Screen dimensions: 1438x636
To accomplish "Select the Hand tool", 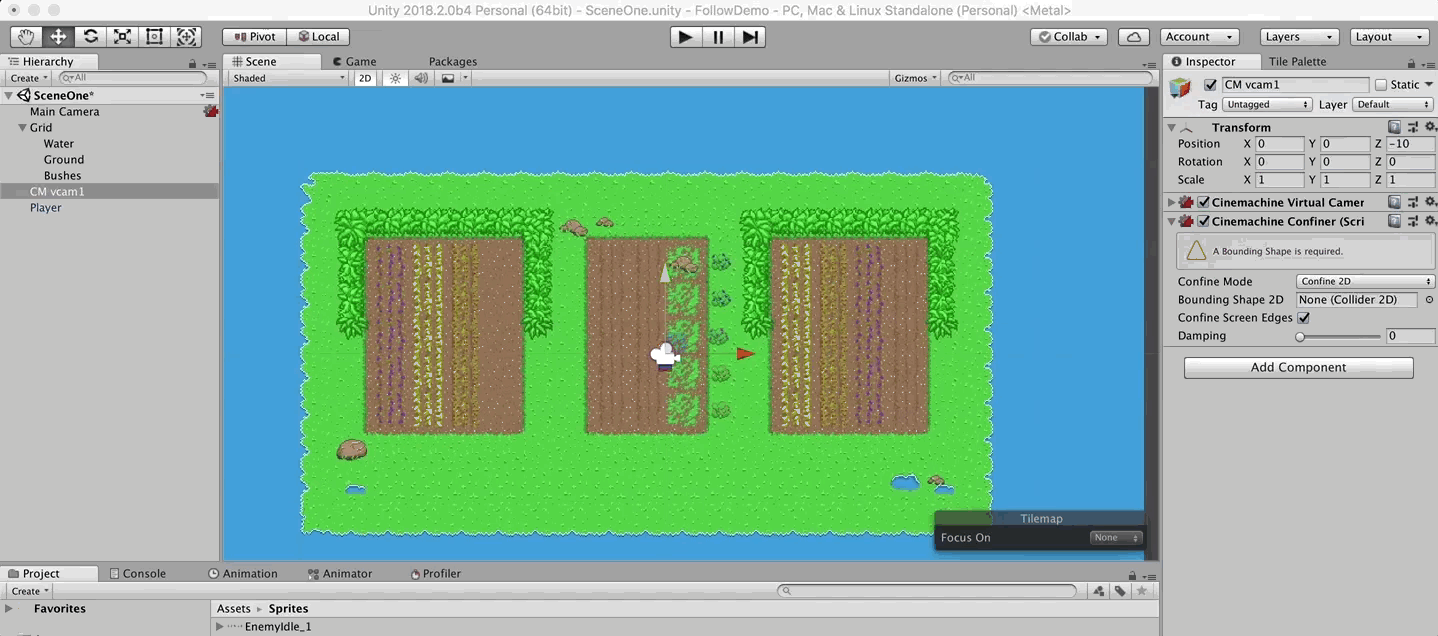I will tap(26, 37).
